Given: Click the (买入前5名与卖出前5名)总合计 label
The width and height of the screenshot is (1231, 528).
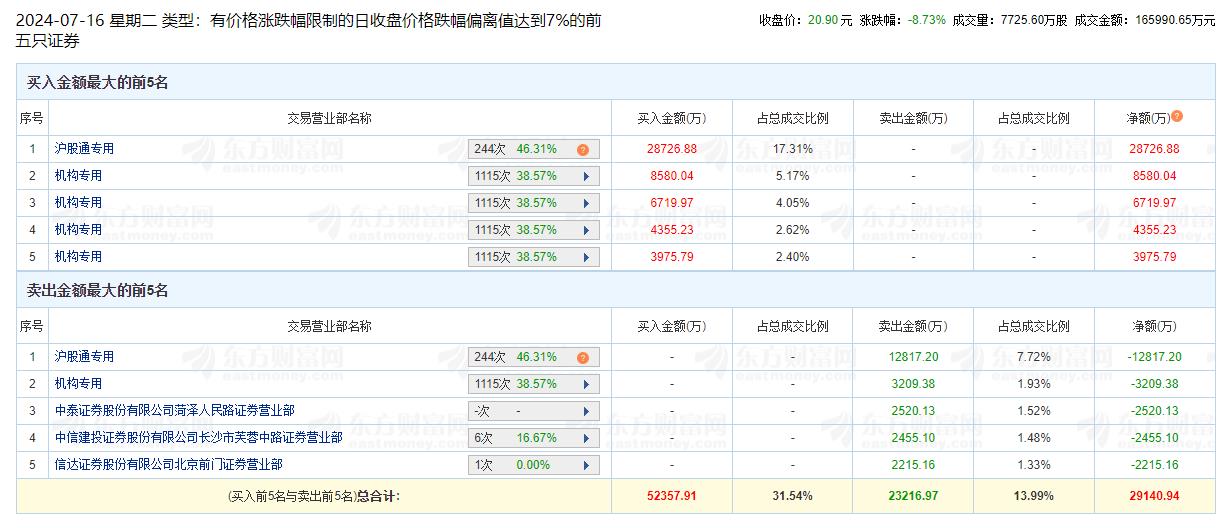Looking at the screenshot, I should [314, 495].
